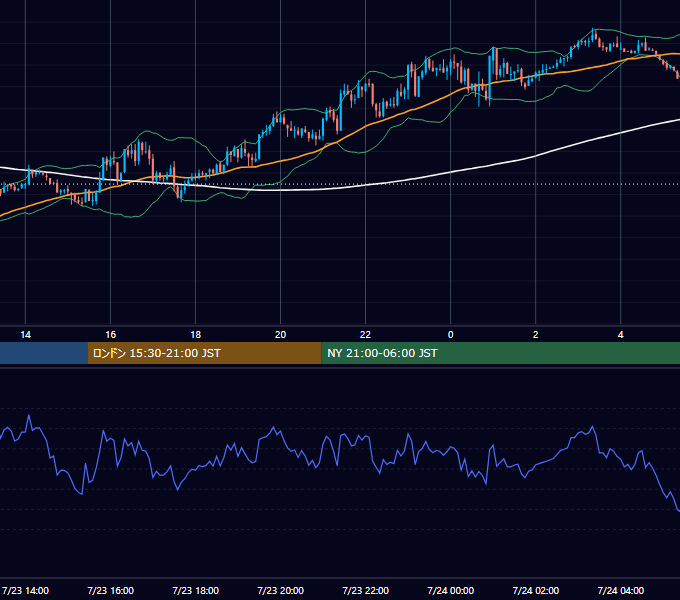Click hour label 4 on price chart axis
Image resolution: width=680 pixels, height=600 pixels.
pyautogui.click(x=621, y=335)
